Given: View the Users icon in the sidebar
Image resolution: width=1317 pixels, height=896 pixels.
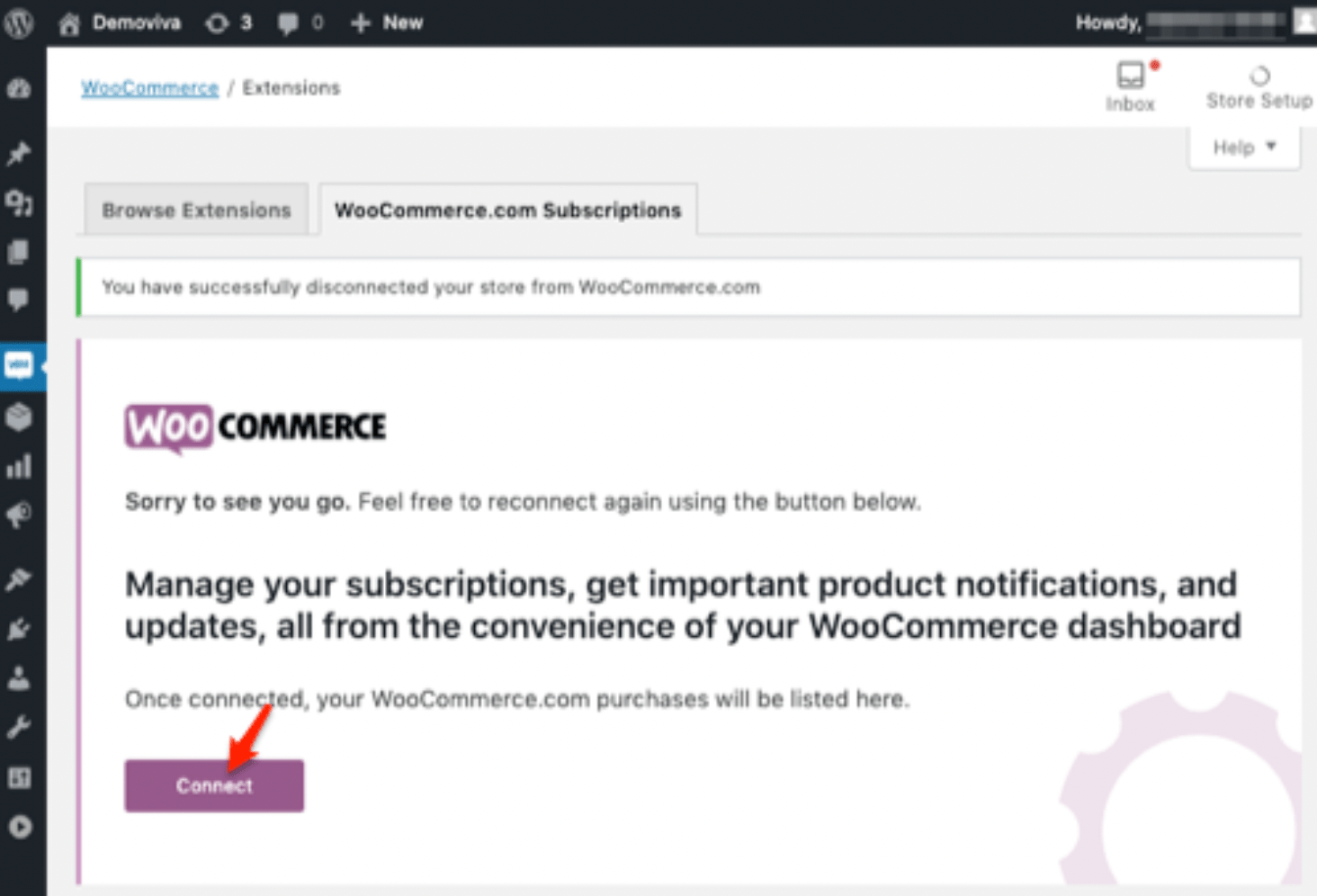Looking at the screenshot, I should click(x=19, y=677).
